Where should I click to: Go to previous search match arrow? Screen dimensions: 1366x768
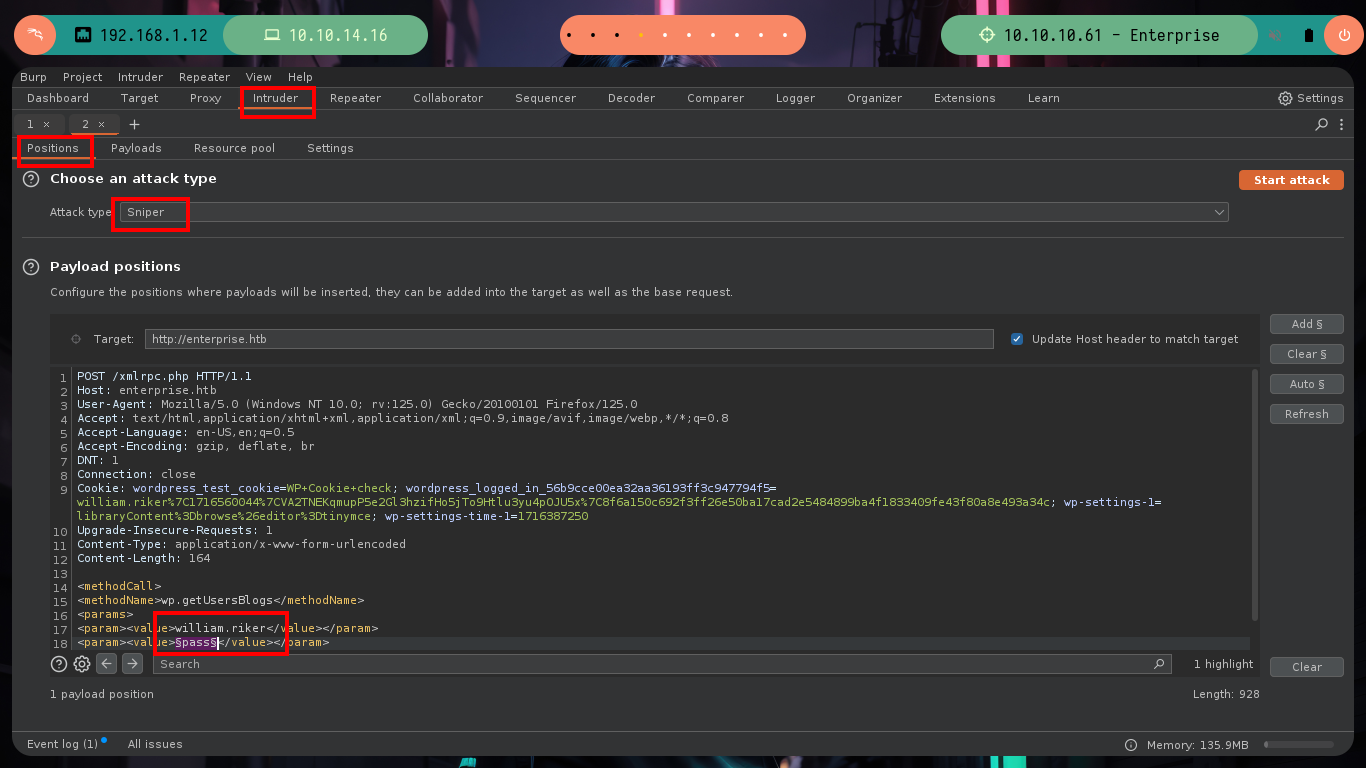click(107, 664)
